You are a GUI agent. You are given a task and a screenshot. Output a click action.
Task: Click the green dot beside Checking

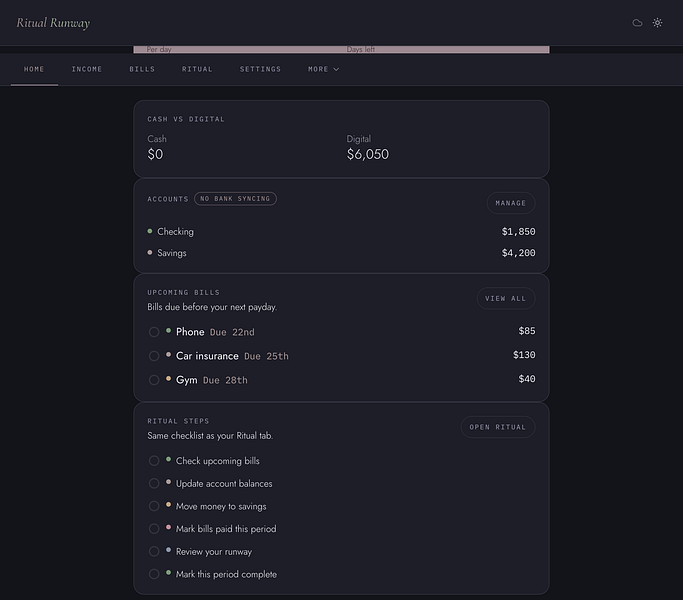tap(150, 231)
